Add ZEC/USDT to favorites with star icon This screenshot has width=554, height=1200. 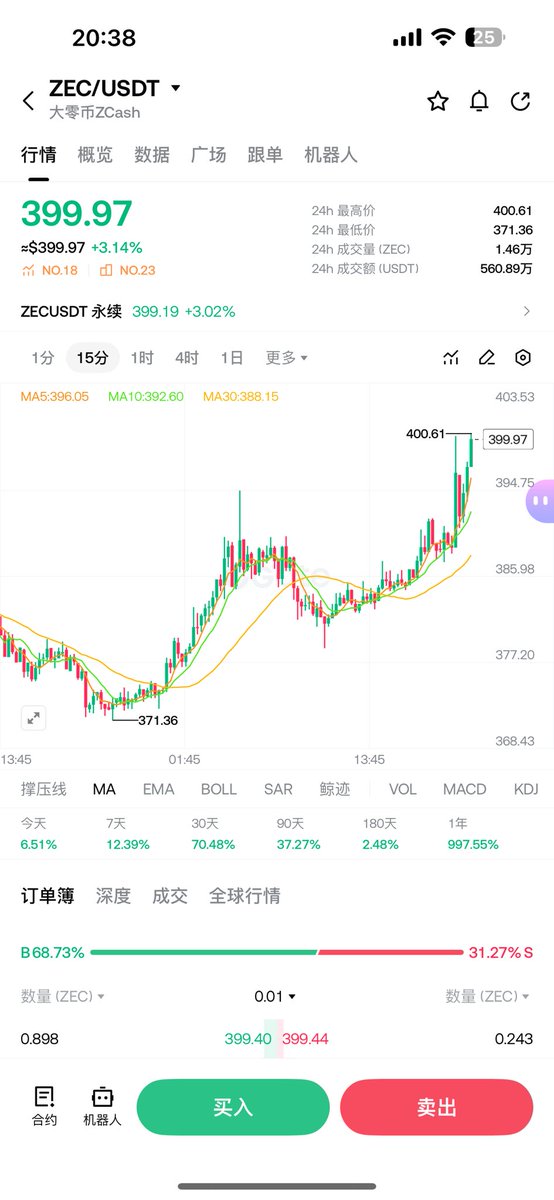(x=438, y=101)
